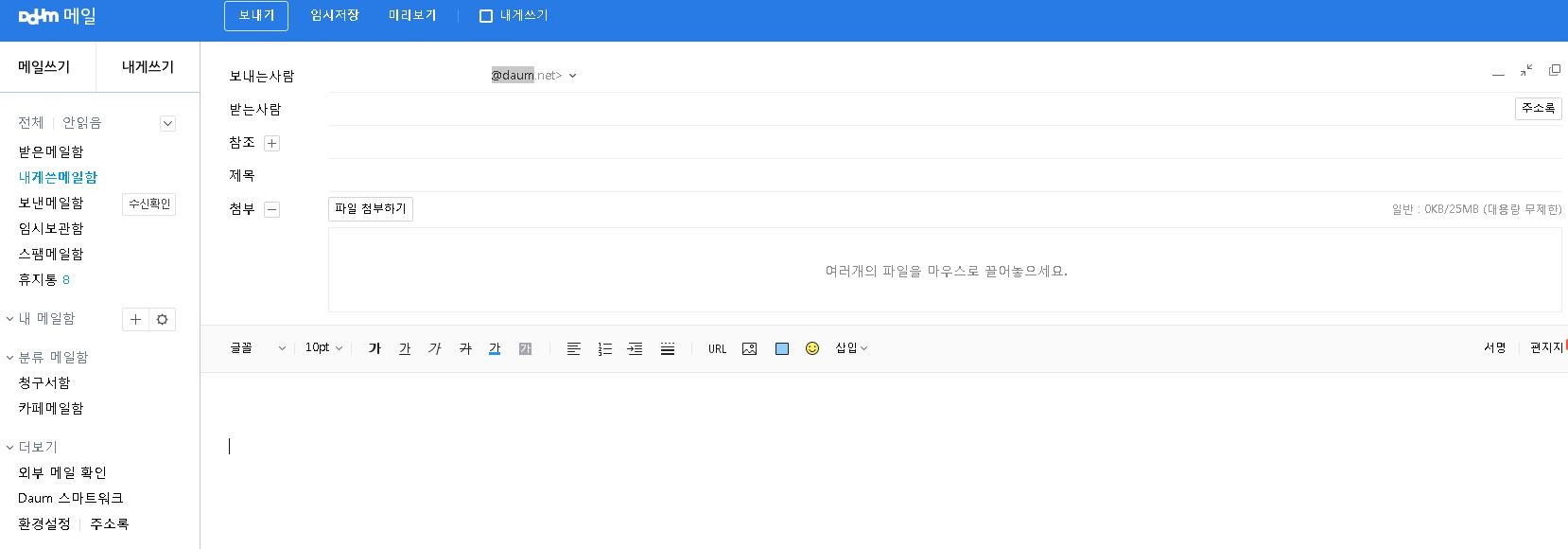Switch to the 메일쓰기 tab
The height and width of the screenshot is (549, 1568).
44,67
